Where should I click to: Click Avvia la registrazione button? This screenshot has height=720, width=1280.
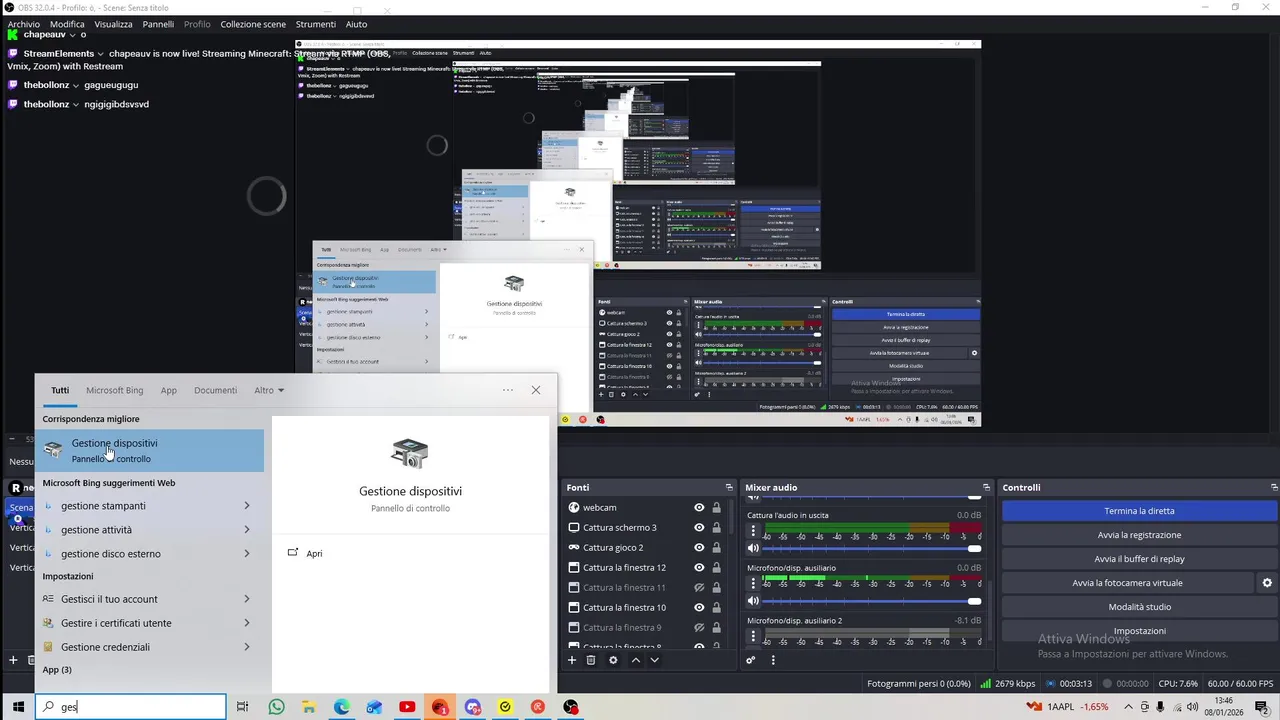tap(1139, 535)
